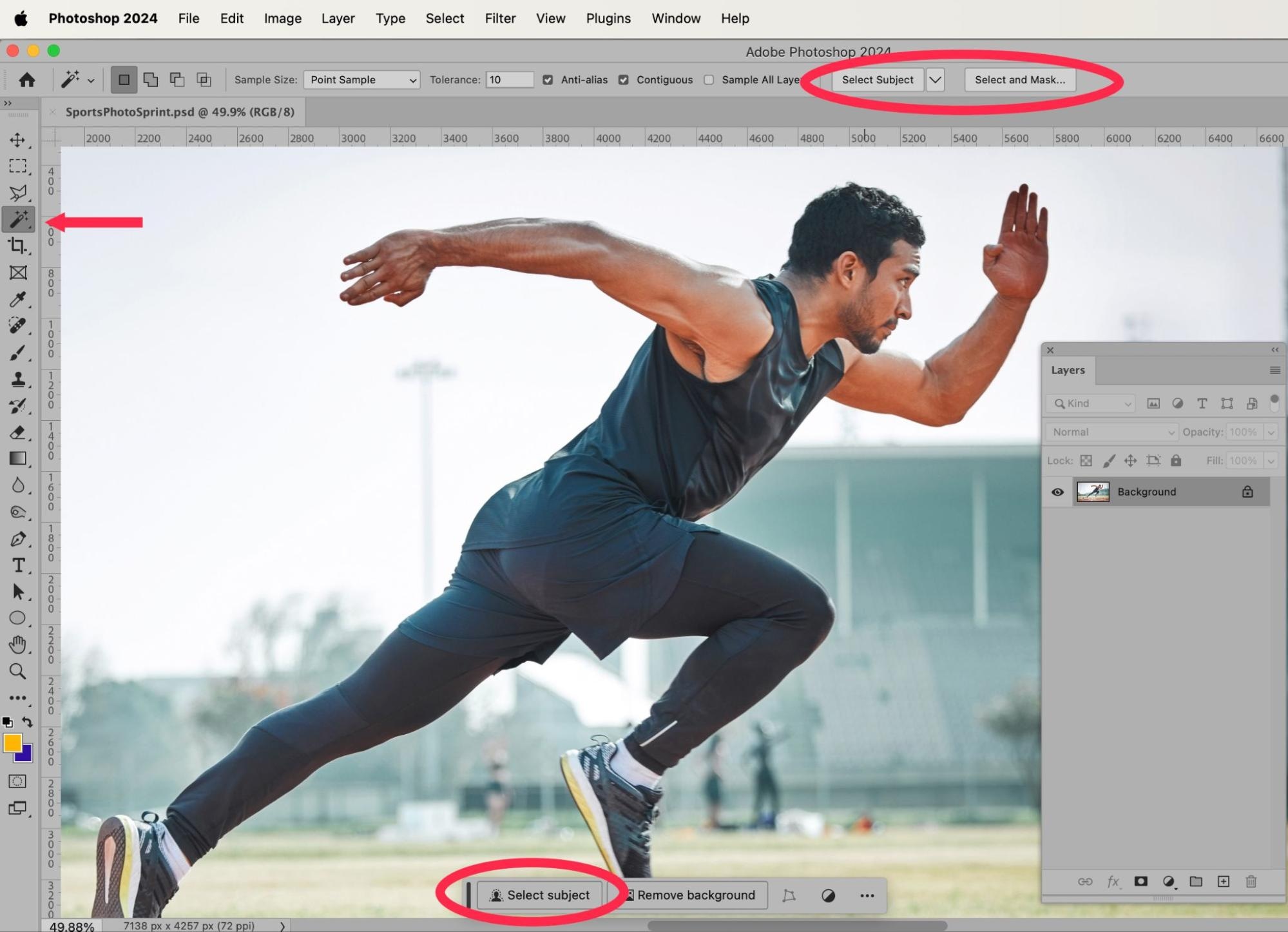Hide the Background layer with eye icon
Image resolution: width=1288 pixels, height=932 pixels.
click(1057, 492)
